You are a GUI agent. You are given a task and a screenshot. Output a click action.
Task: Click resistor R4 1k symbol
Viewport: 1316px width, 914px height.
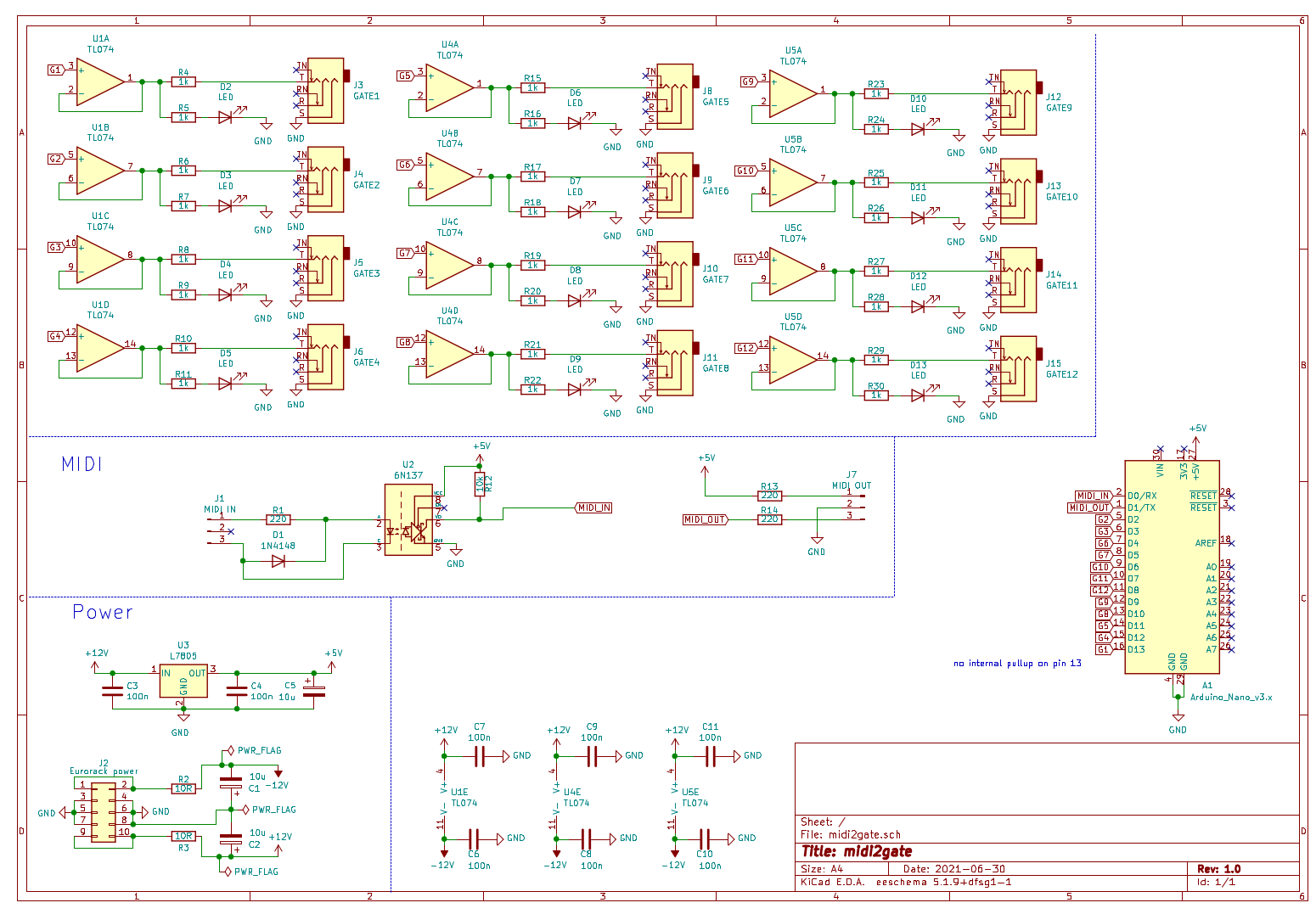pyautogui.click(x=183, y=81)
